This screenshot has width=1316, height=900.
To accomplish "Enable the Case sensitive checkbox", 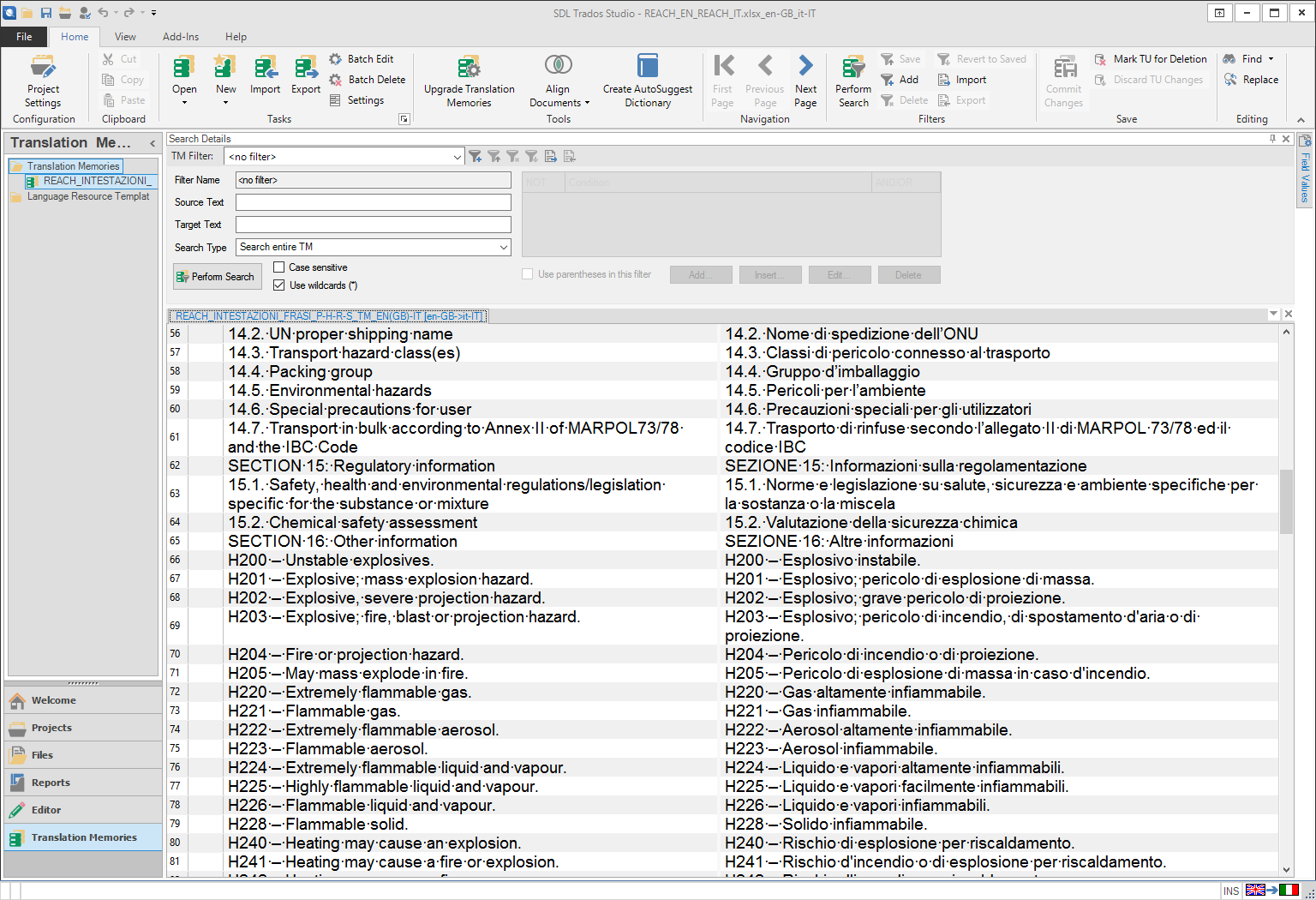I will [x=278, y=267].
